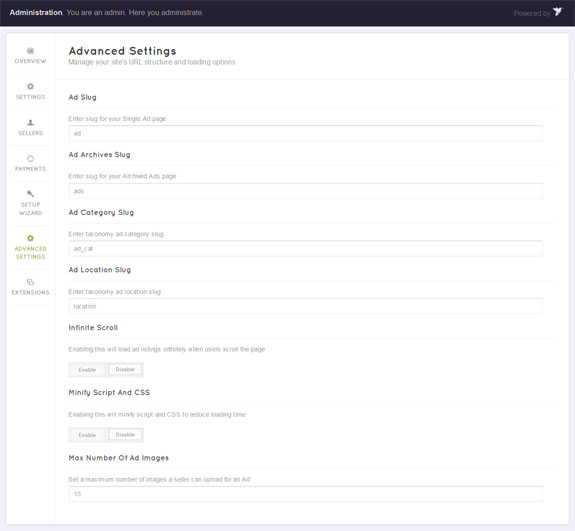Click the Max Number Of Ad Images heading
This screenshot has height=531, width=575.
coord(118,458)
